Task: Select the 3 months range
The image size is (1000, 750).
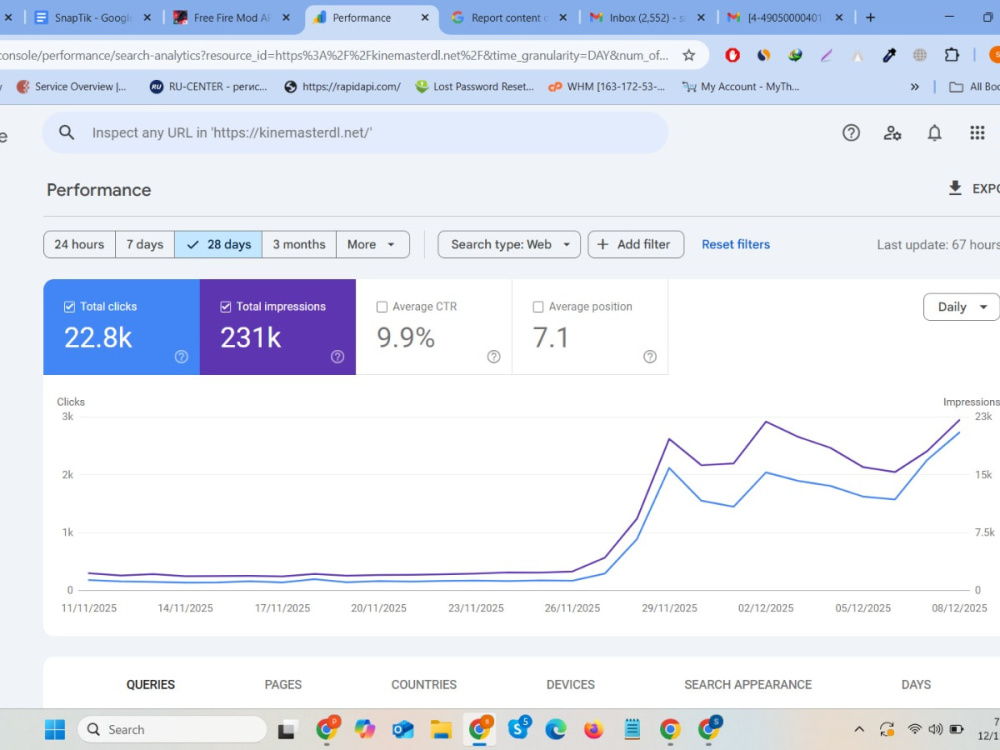Action: coord(299,244)
